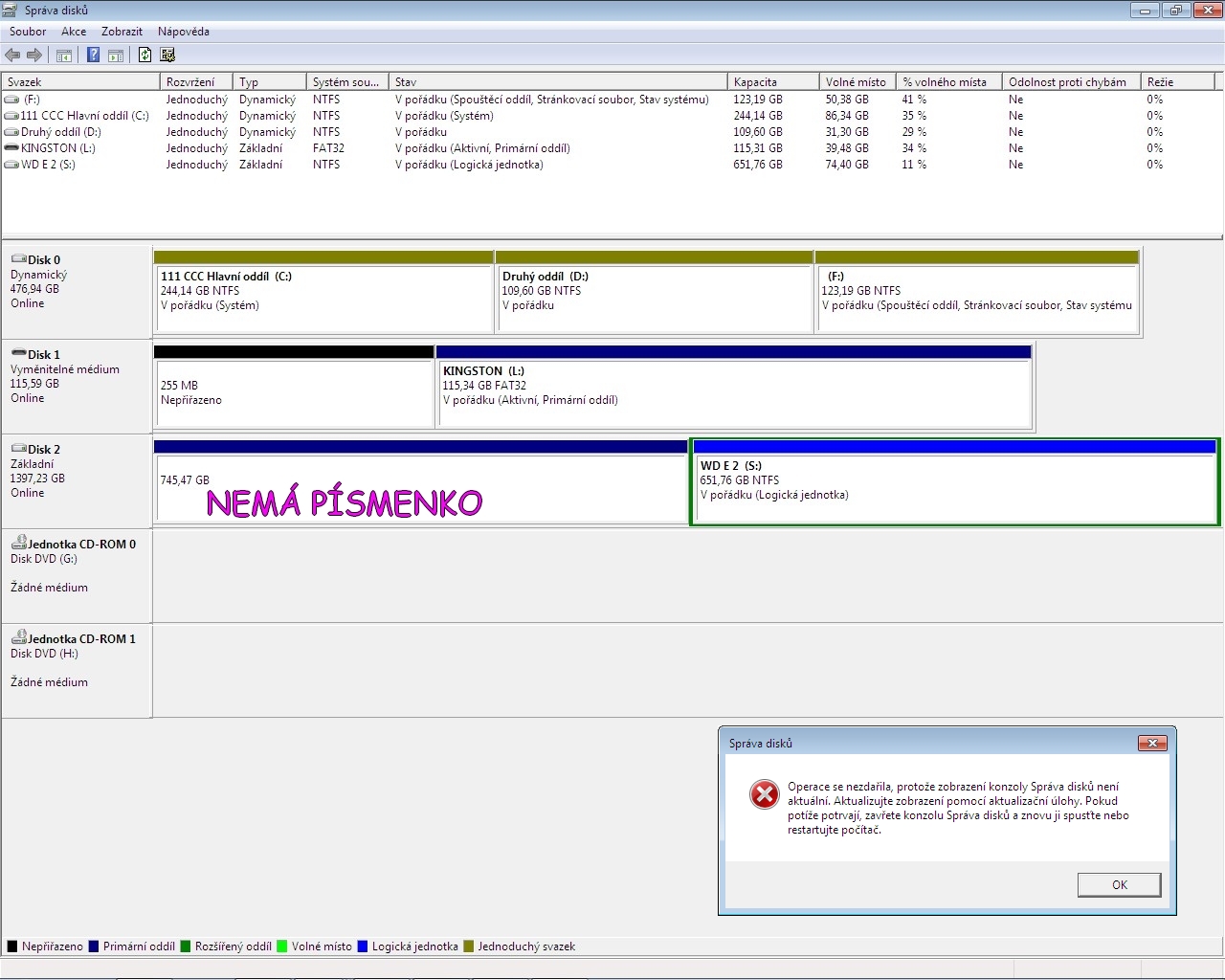This screenshot has height=980, width=1225.
Task: Click the Refresh toolbar icon
Action: point(145,56)
